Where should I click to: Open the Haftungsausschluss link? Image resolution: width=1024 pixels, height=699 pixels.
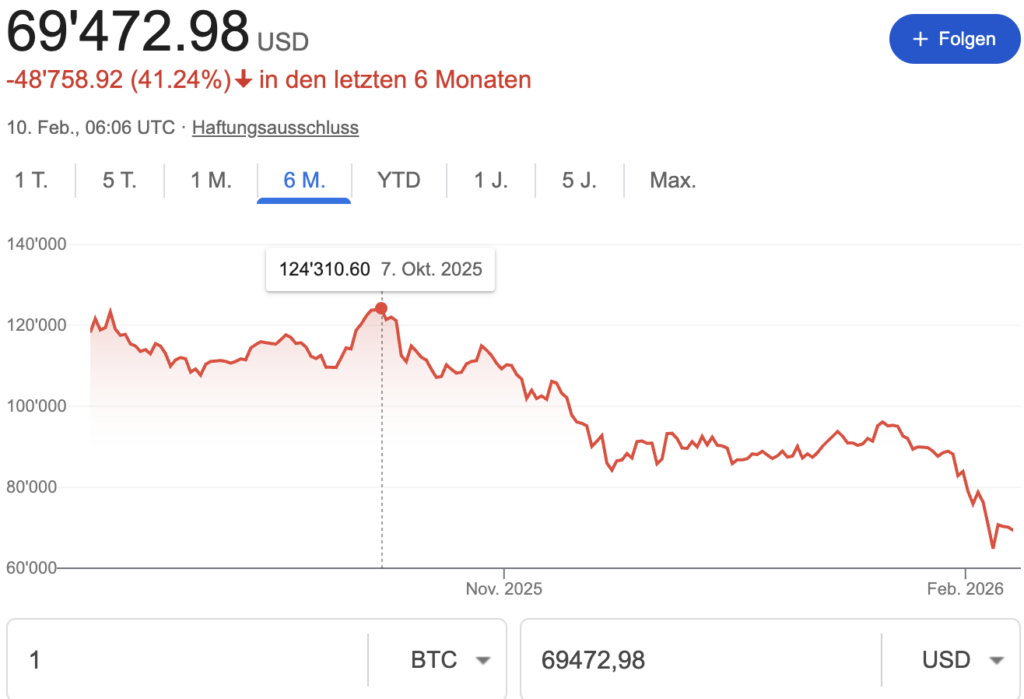[275, 127]
